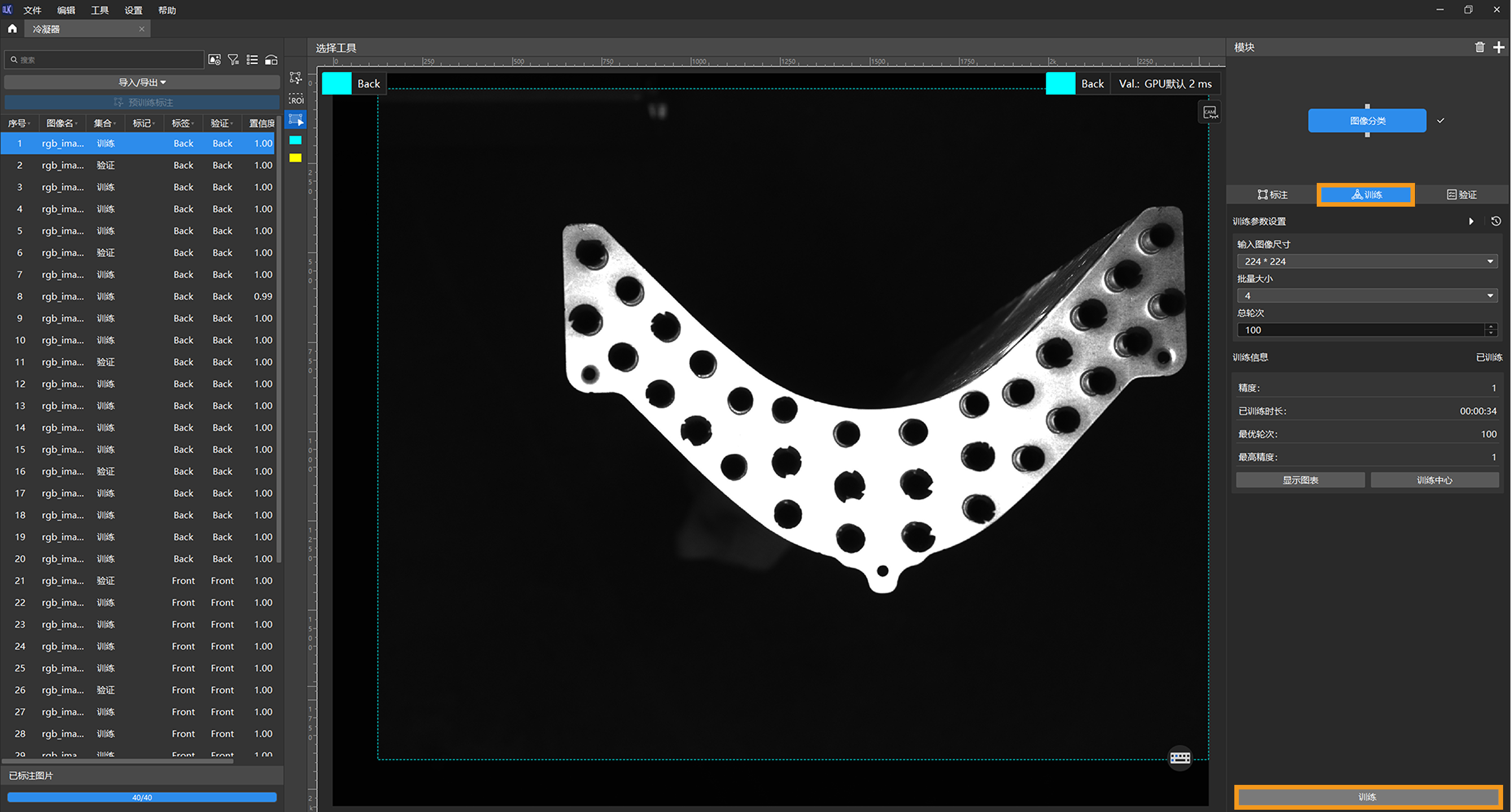Reset training parameters with history icon
1511x812 pixels.
[1496, 221]
